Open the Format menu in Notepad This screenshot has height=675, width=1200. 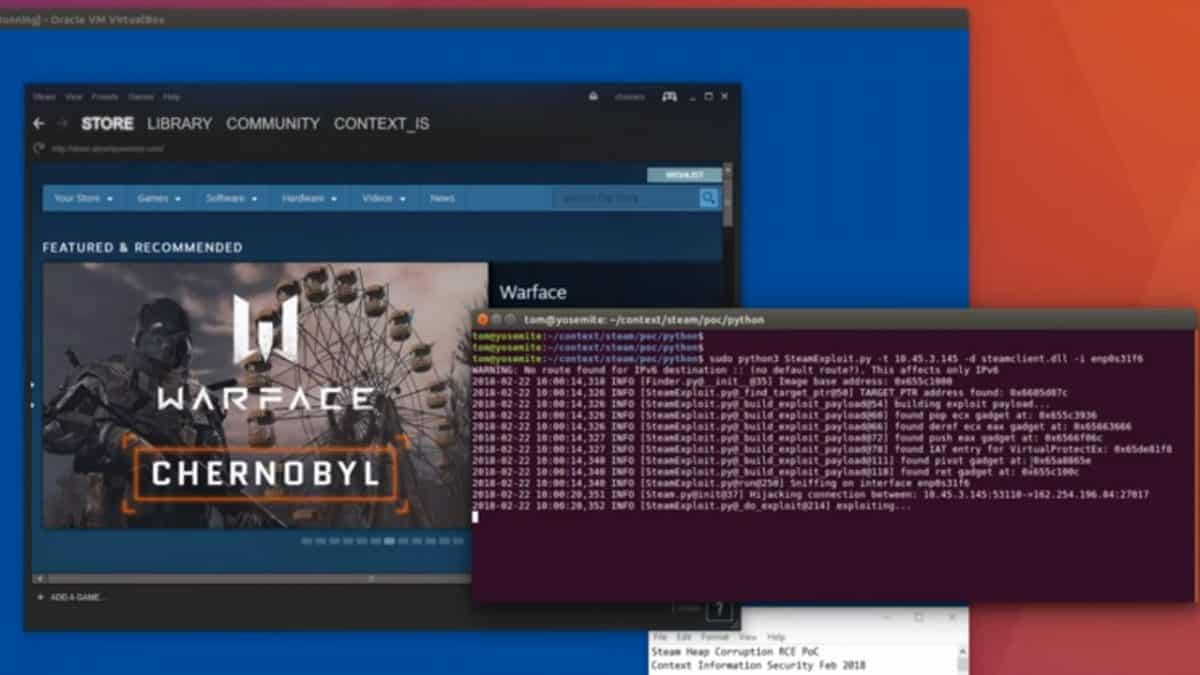[715, 637]
